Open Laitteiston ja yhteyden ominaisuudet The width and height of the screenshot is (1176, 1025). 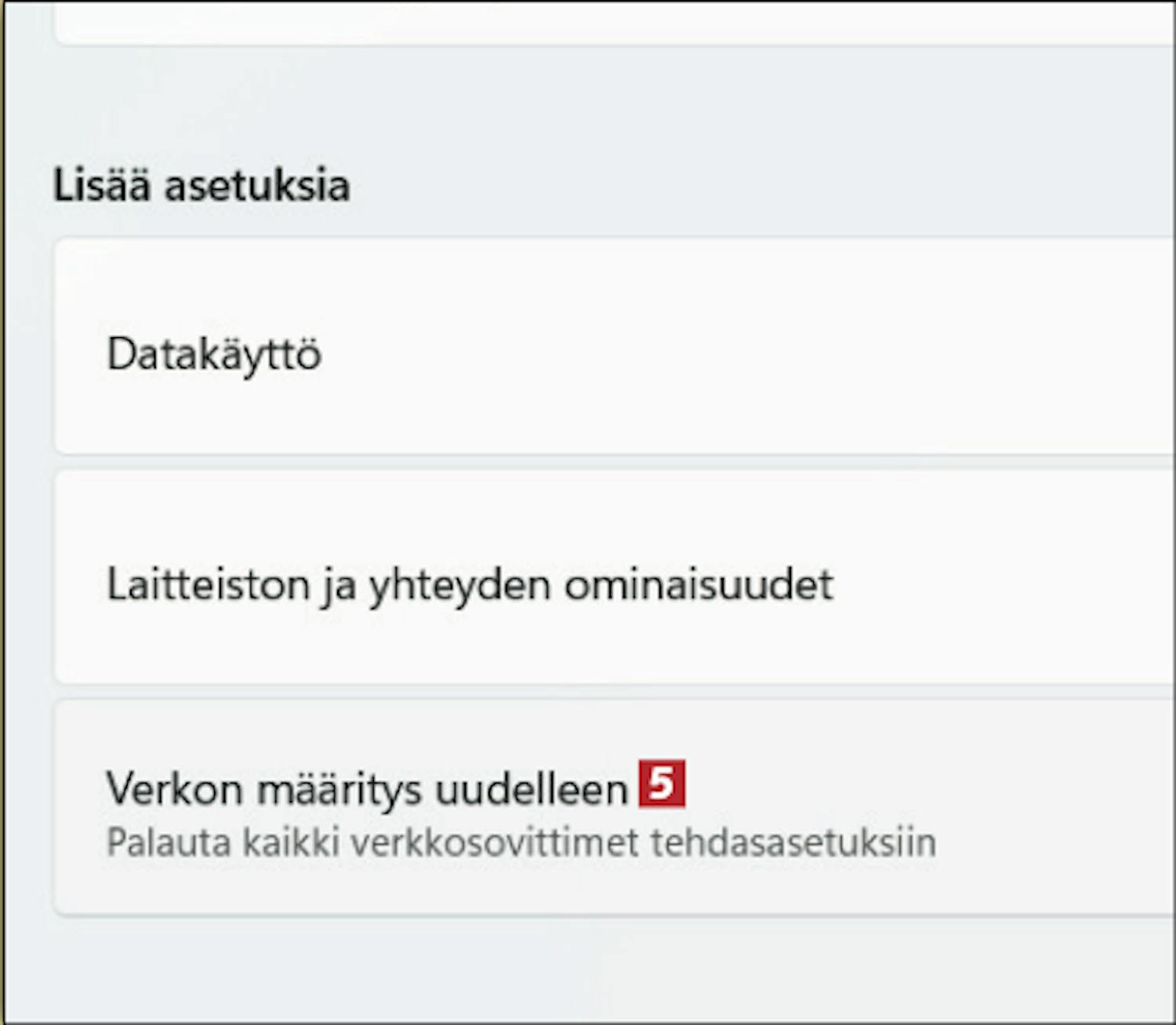click(x=615, y=577)
